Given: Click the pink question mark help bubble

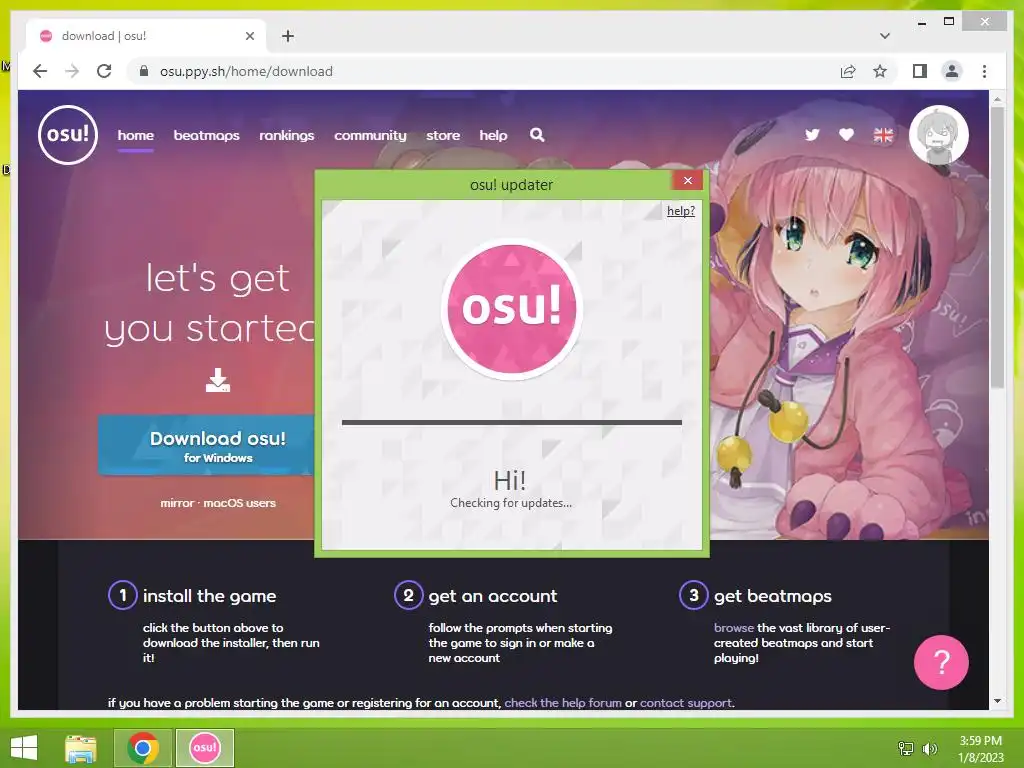Looking at the screenshot, I should click(x=941, y=662).
